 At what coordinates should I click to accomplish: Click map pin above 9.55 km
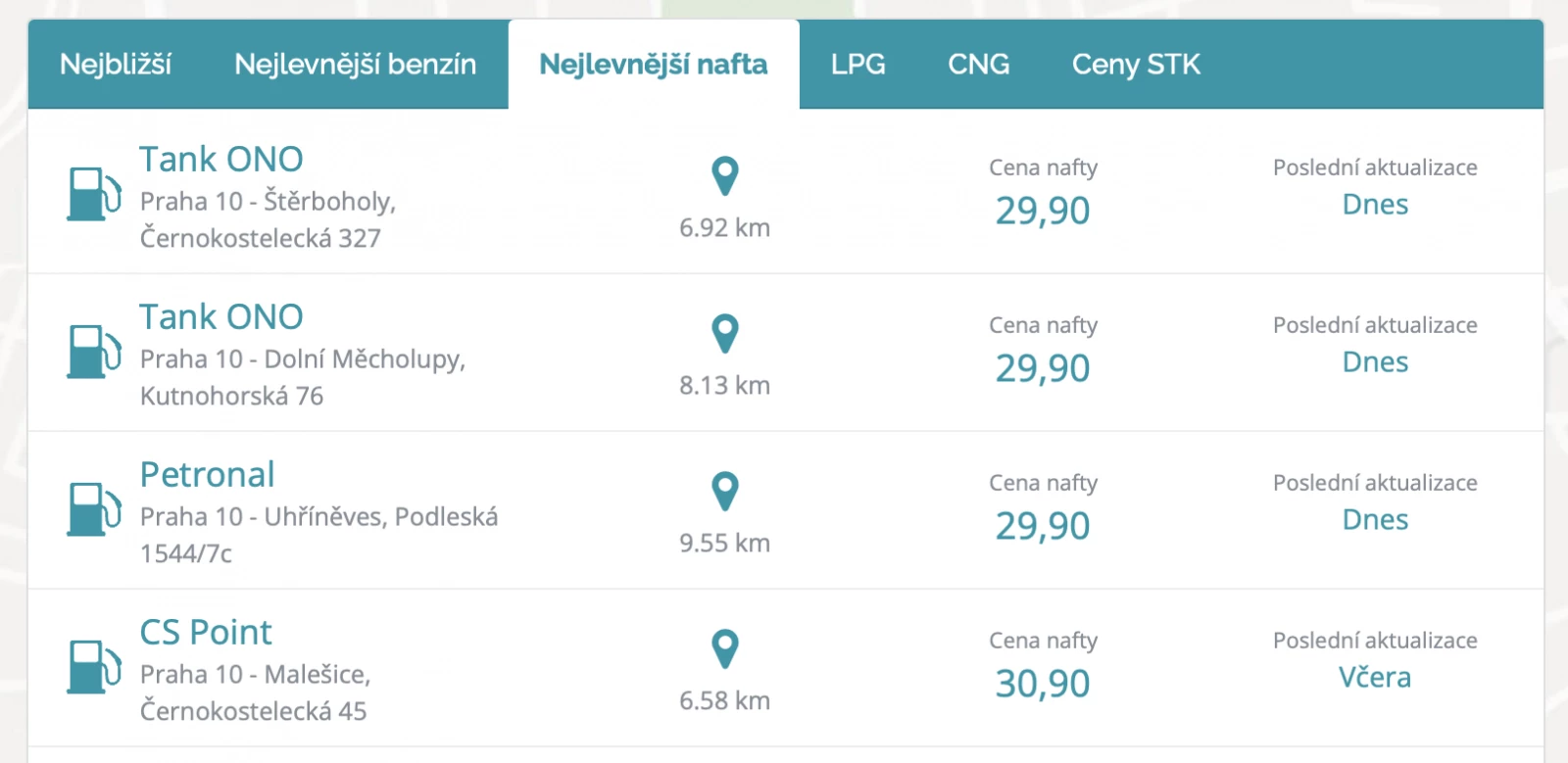(724, 492)
